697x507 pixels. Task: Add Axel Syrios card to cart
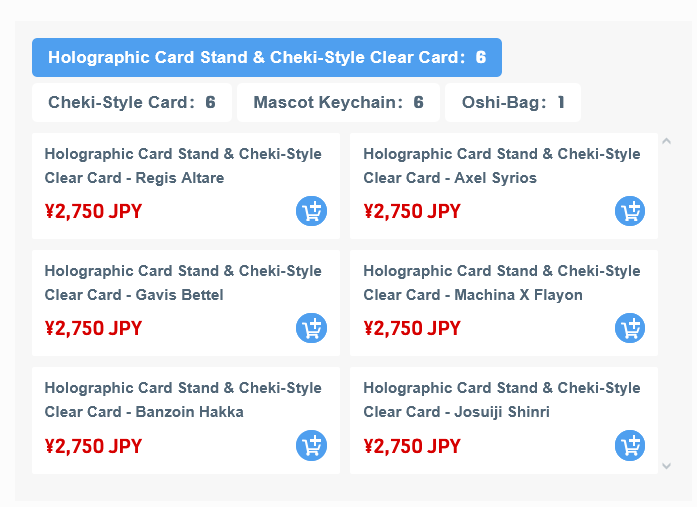pos(630,211)
